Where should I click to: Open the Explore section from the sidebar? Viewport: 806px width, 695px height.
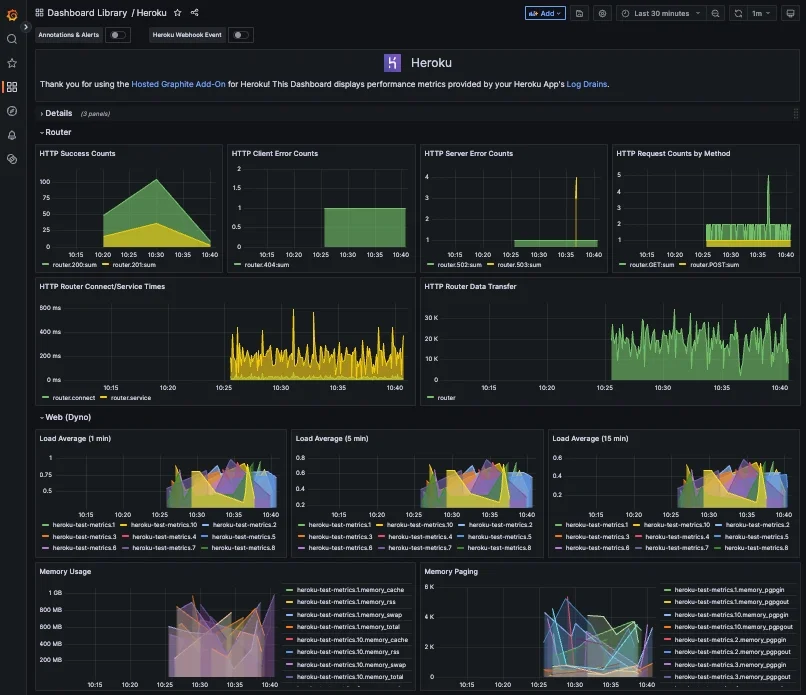tap(13, 111)
